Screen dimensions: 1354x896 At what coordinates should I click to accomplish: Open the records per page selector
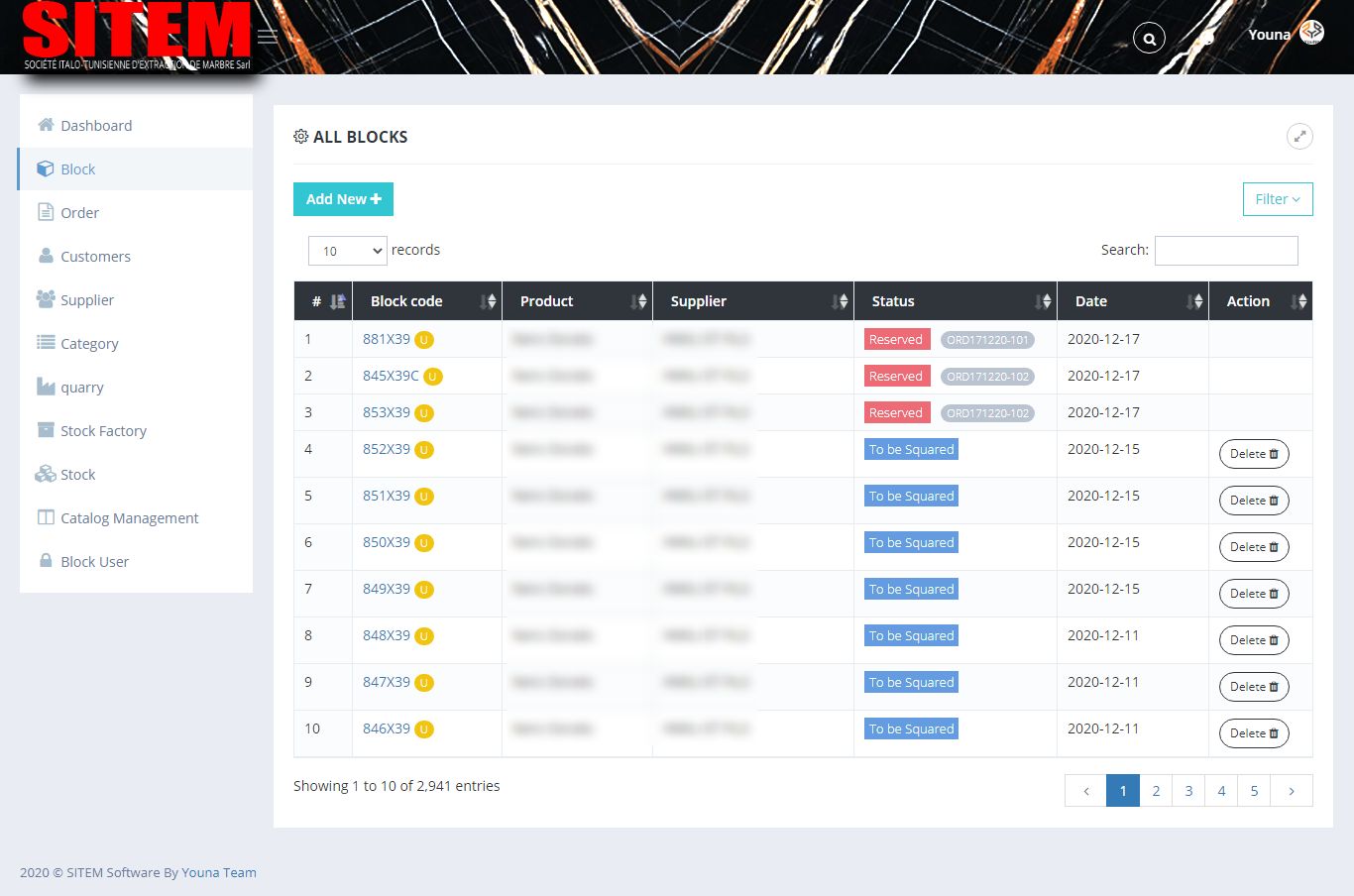(x=347, y=251)
